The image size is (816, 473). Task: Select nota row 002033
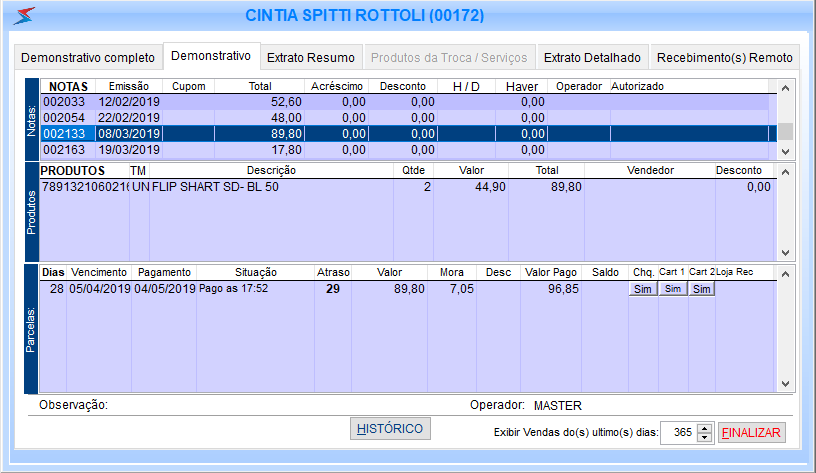coord(405,102)
